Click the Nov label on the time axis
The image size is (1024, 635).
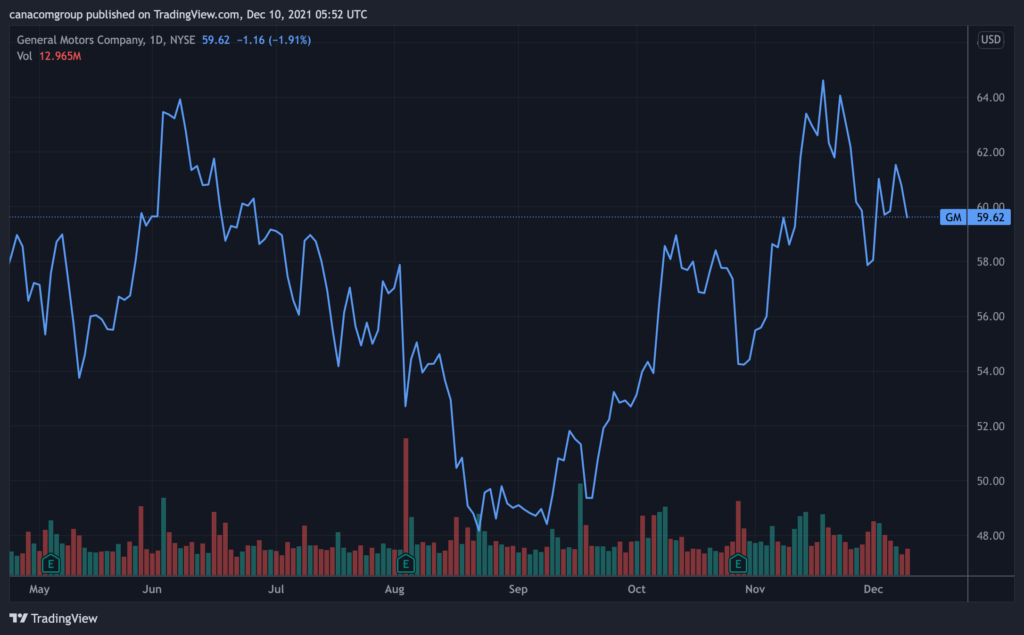tap(755, 589)
